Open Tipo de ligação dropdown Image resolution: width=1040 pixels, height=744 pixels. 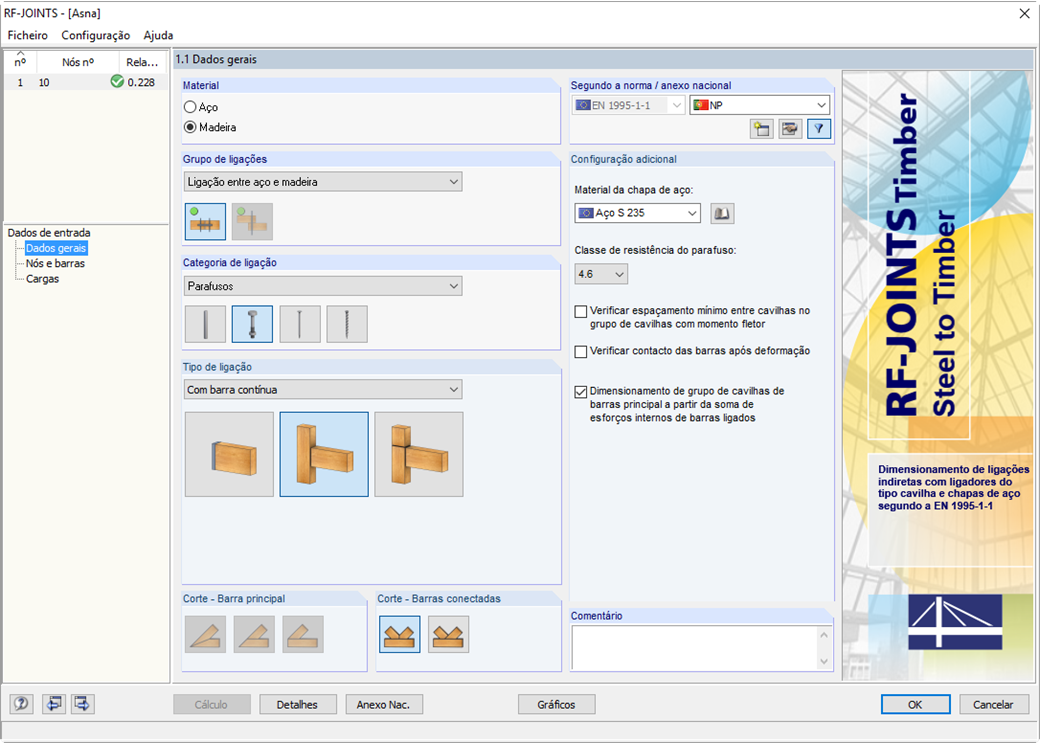pos(323,390)
